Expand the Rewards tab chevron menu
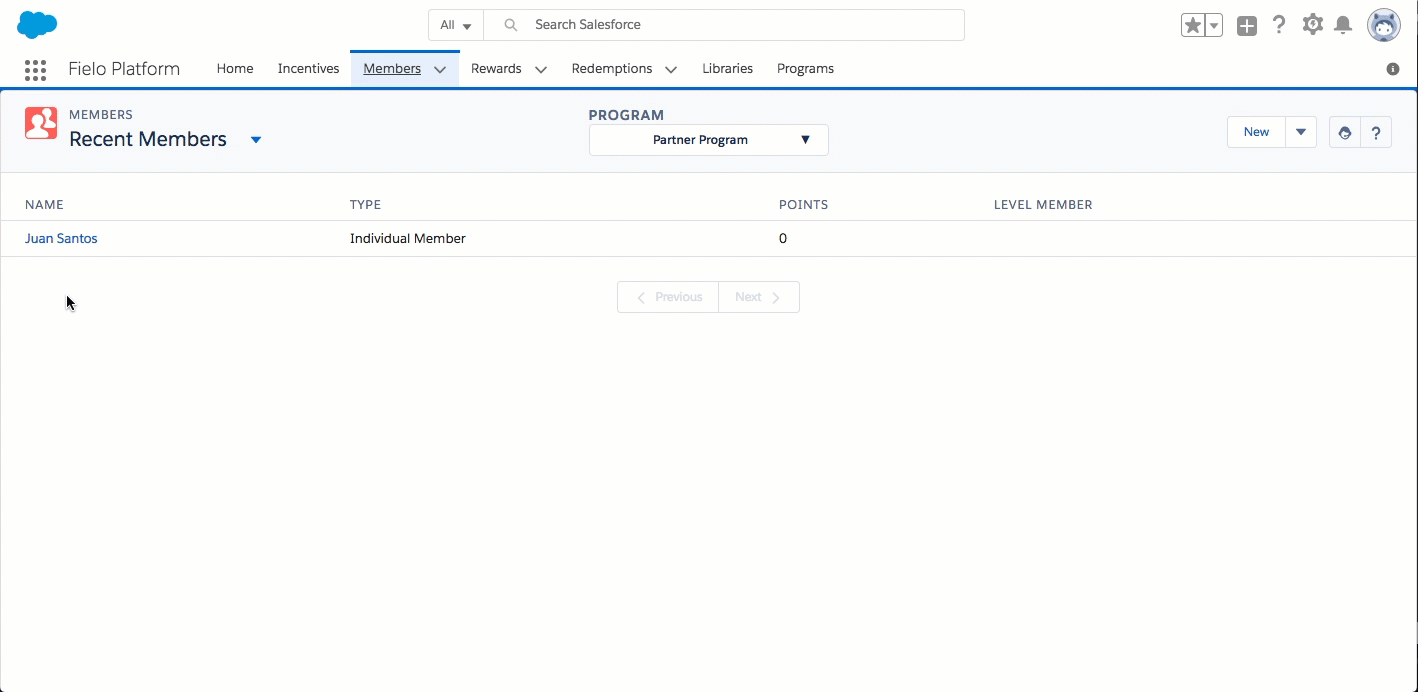Image resolution: width=1418 pixels, height=692 pixels. (541, 69)
